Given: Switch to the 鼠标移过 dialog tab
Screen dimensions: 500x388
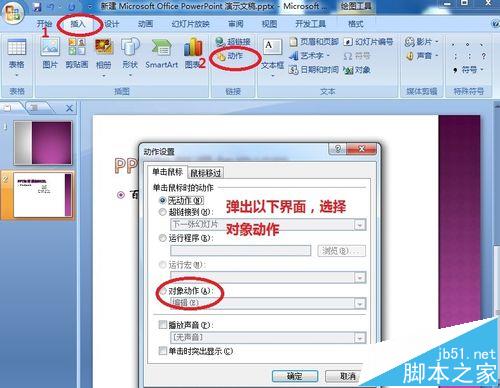Looking at the screenshot, I should pyautogui.click(x=205, y=173).
